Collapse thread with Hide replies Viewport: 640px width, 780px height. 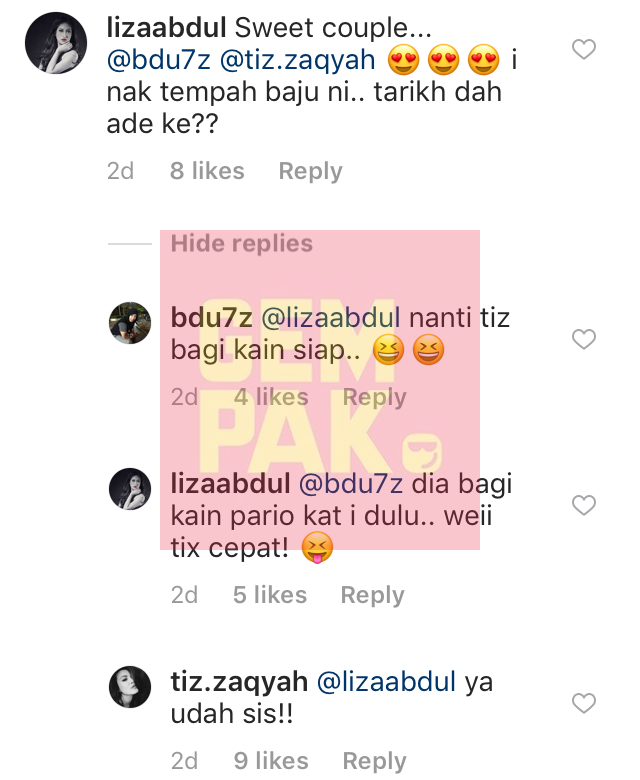click(x=242, y=244)
